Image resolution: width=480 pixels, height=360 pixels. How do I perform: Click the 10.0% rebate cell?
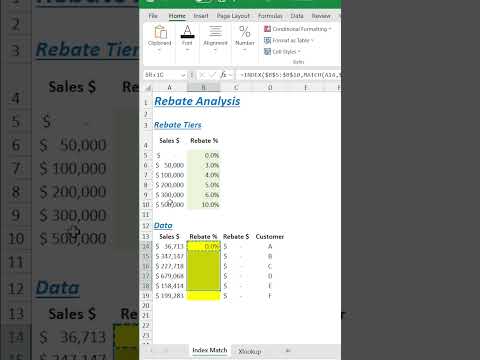tap(204, 205)
